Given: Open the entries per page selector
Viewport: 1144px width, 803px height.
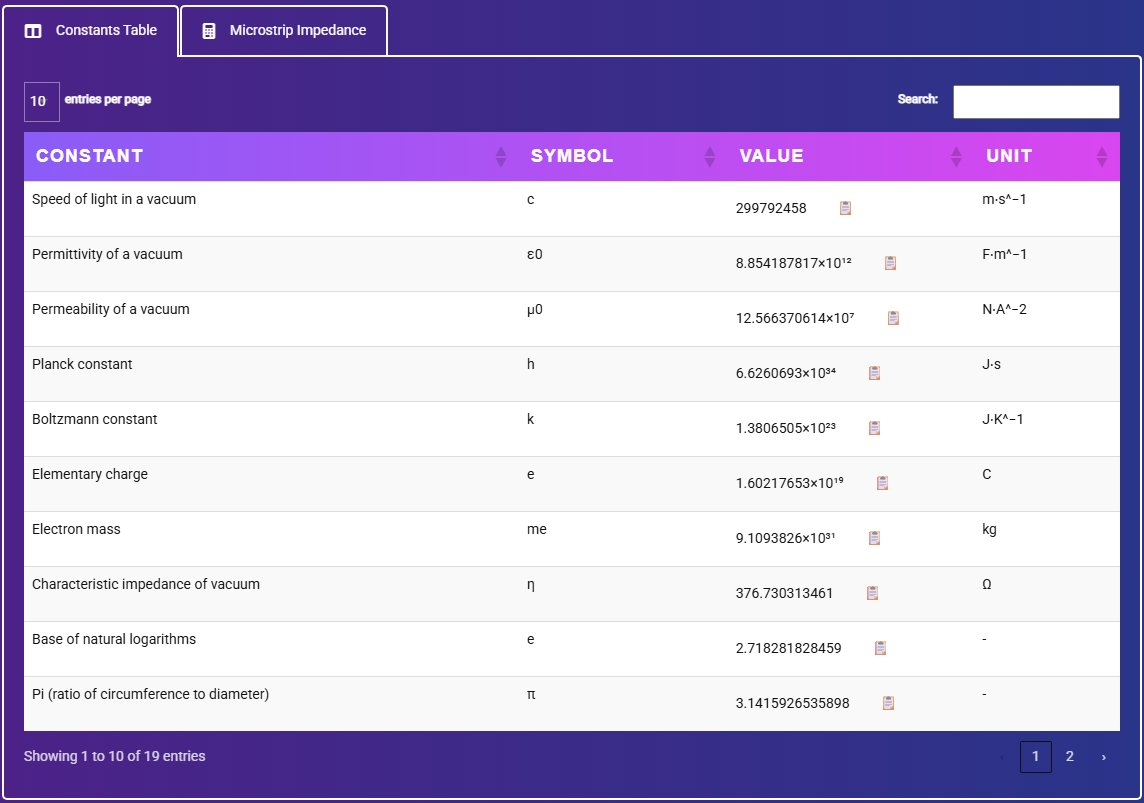Looking at the screenshot, I should (41, 101).
